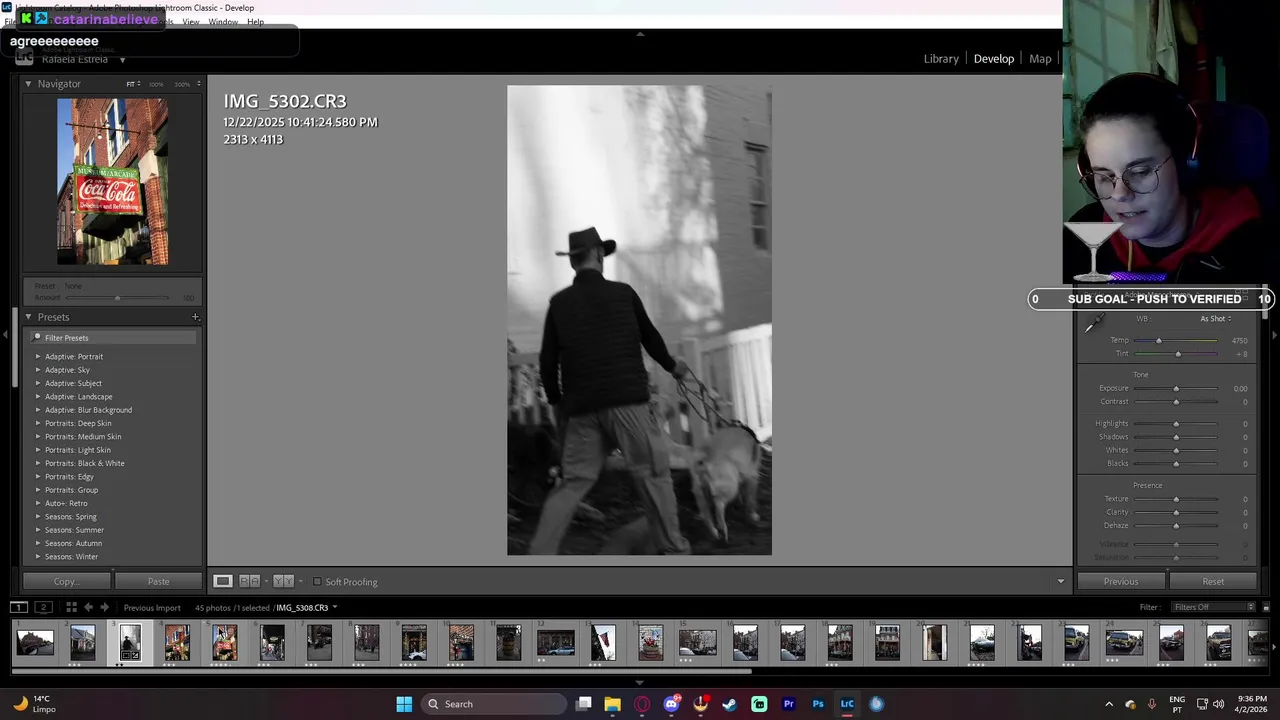The width and height of the screenshot is (1280, 720).
Task: Open toolbar content dropdown arrow
Action: point(1061,581)
